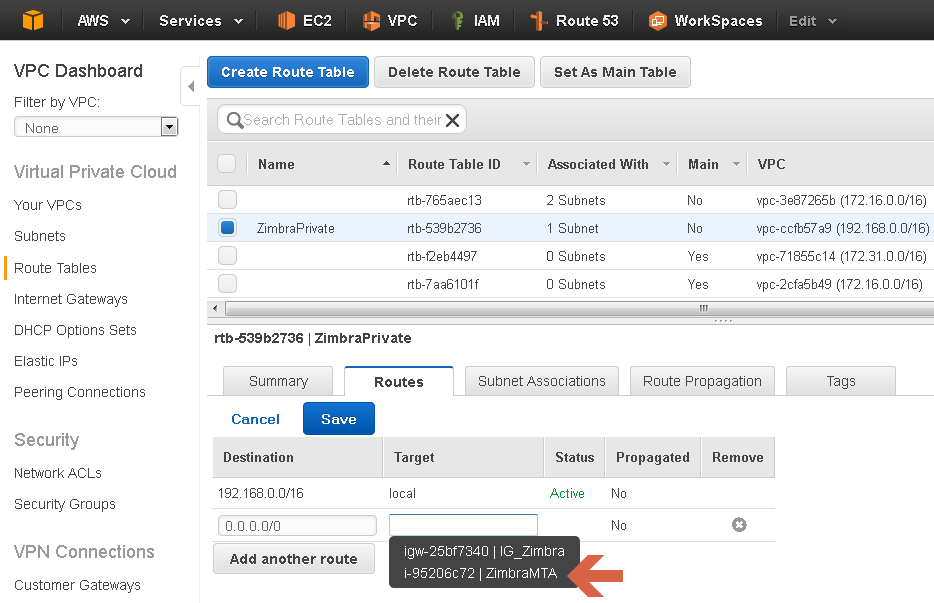Open the Filter by VPC dropdown

tap(96, 128)
